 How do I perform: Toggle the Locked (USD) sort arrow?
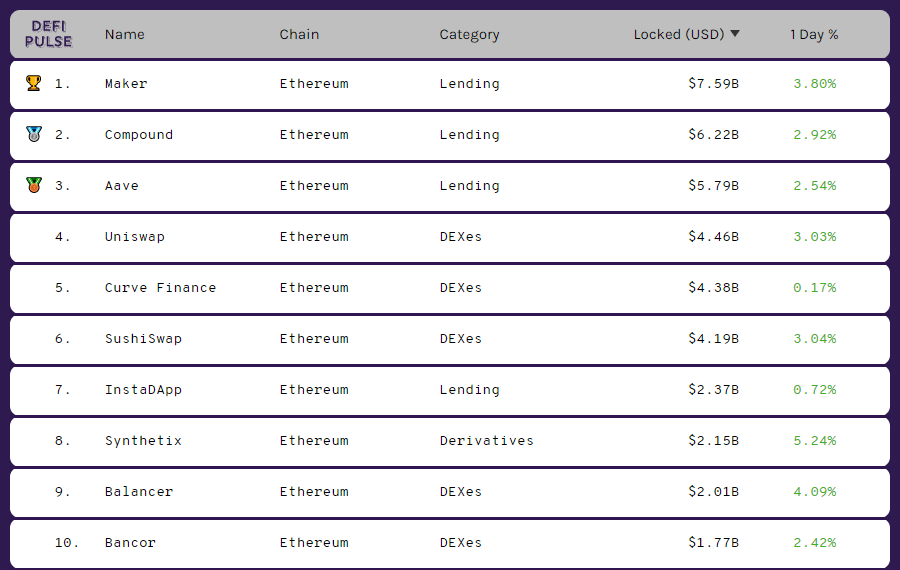(735, 34)
